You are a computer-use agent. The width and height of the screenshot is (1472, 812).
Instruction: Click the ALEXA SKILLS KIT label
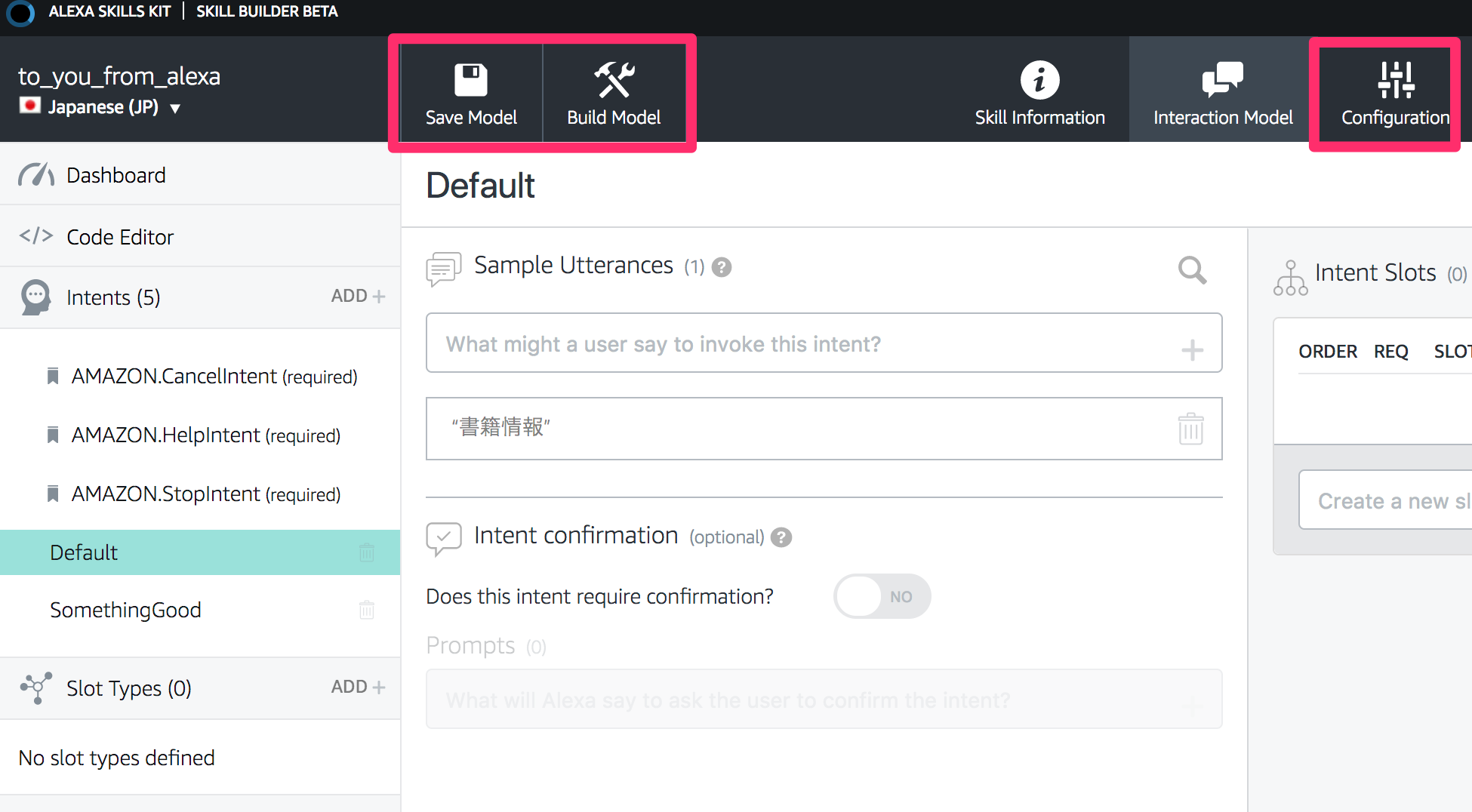coord(109,11)
